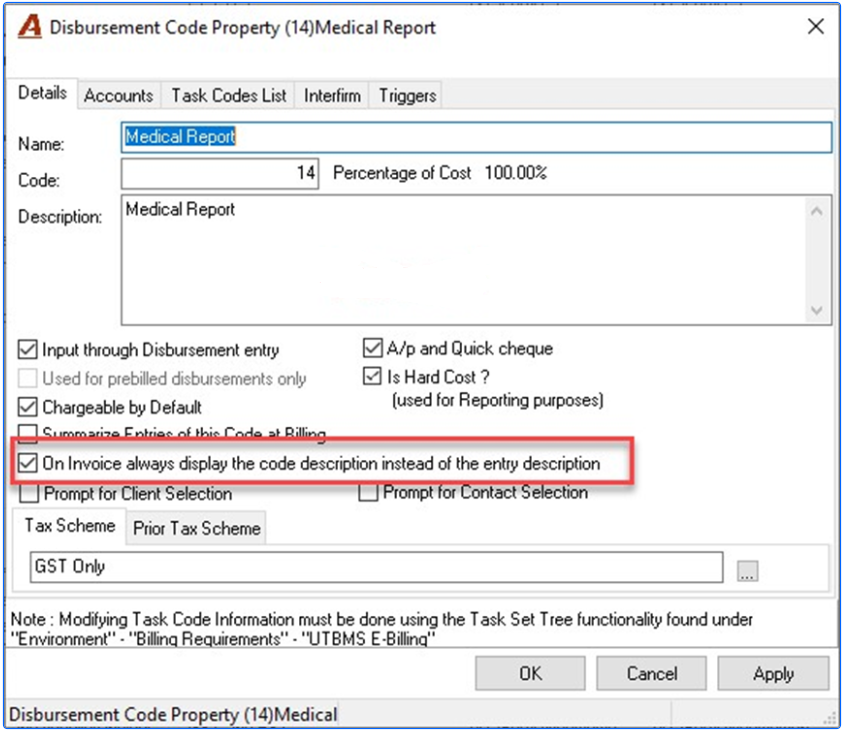Image resolution: width=845 pixels, height=733 pixels.
Task: Uncheck Is Hard Cost checkbox
Action: tap(372, 376)
